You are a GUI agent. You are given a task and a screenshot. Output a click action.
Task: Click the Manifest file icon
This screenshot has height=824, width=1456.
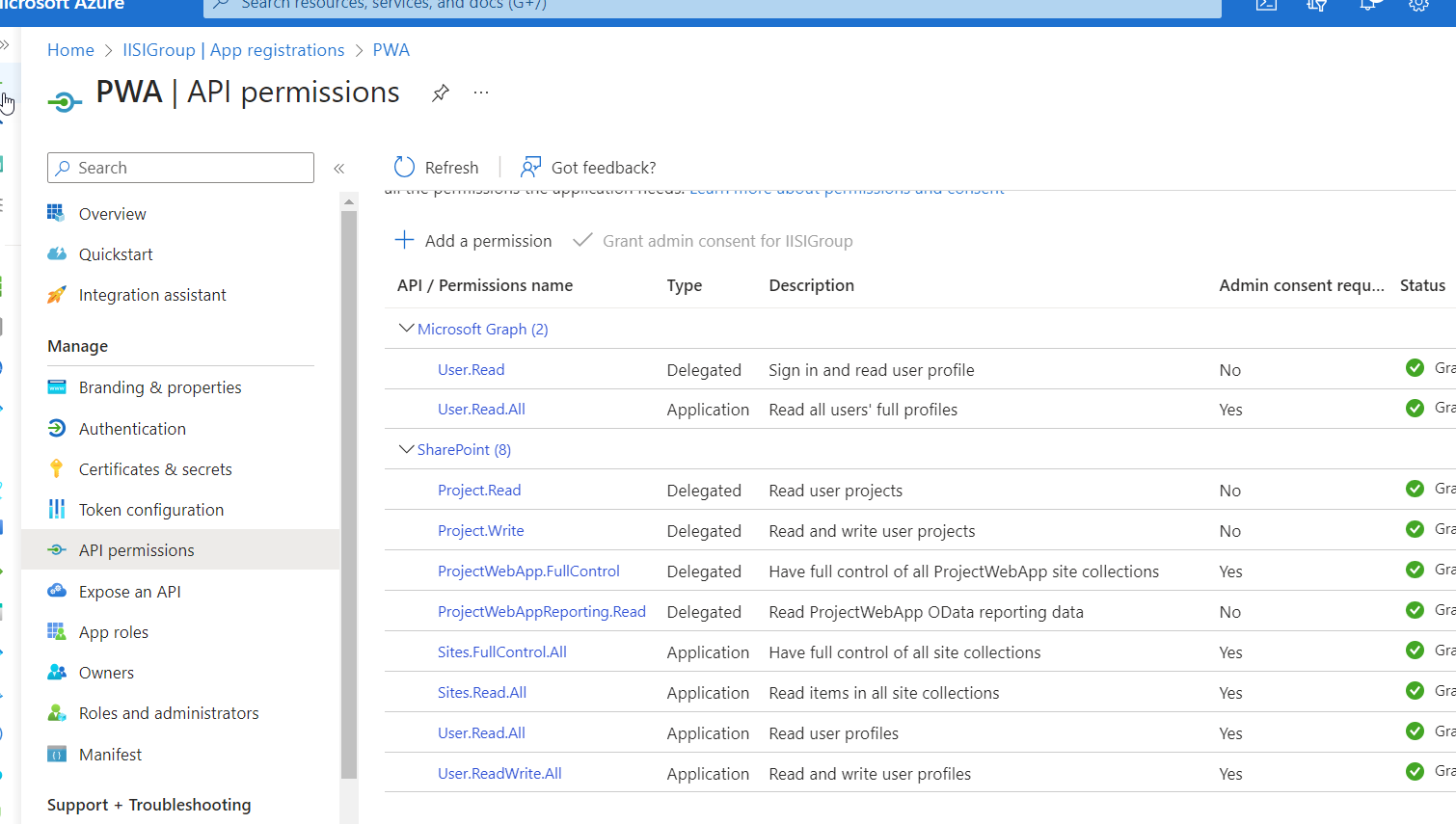click(57, 754)
